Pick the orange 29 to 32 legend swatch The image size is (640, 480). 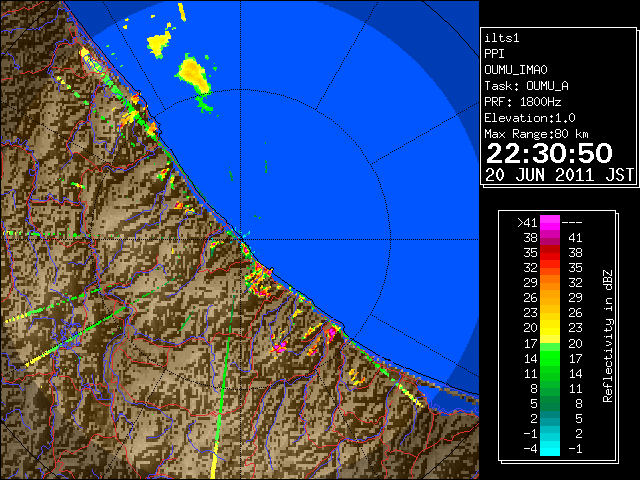(x=550, y=283)
